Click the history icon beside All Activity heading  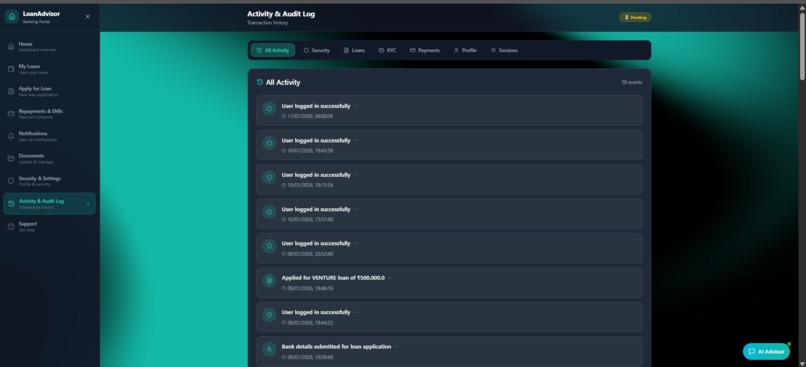pyautogui.click(x=260, y=82)
